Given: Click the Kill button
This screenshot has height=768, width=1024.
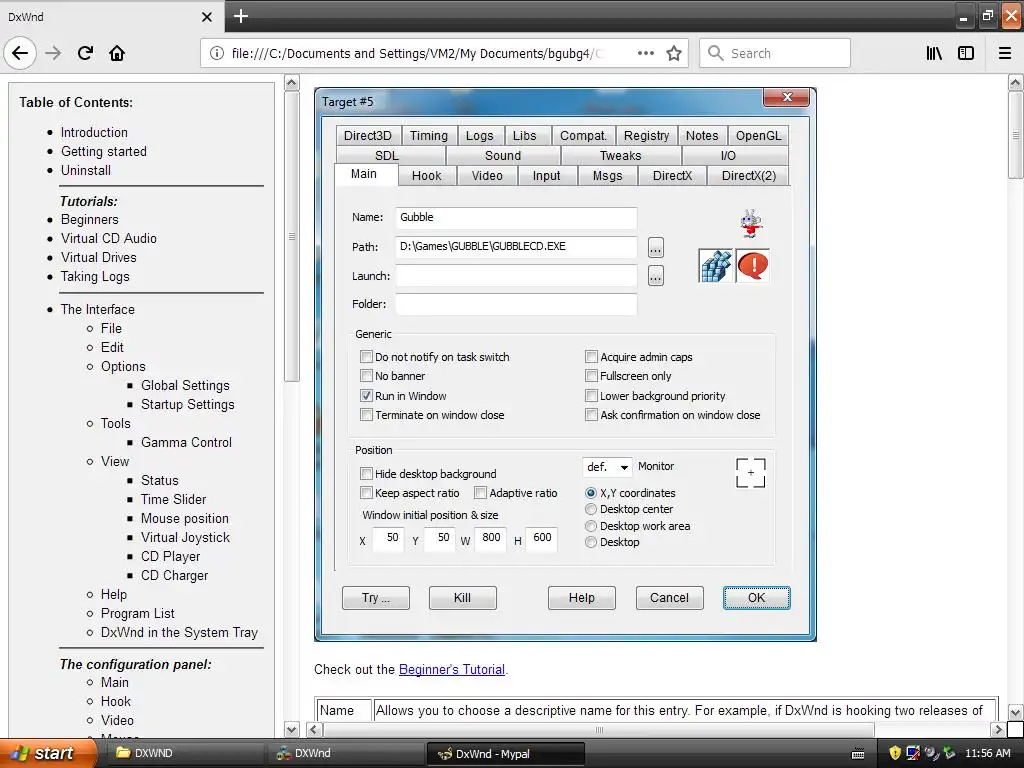Looking at the screenshot, I should pos(462,598).
